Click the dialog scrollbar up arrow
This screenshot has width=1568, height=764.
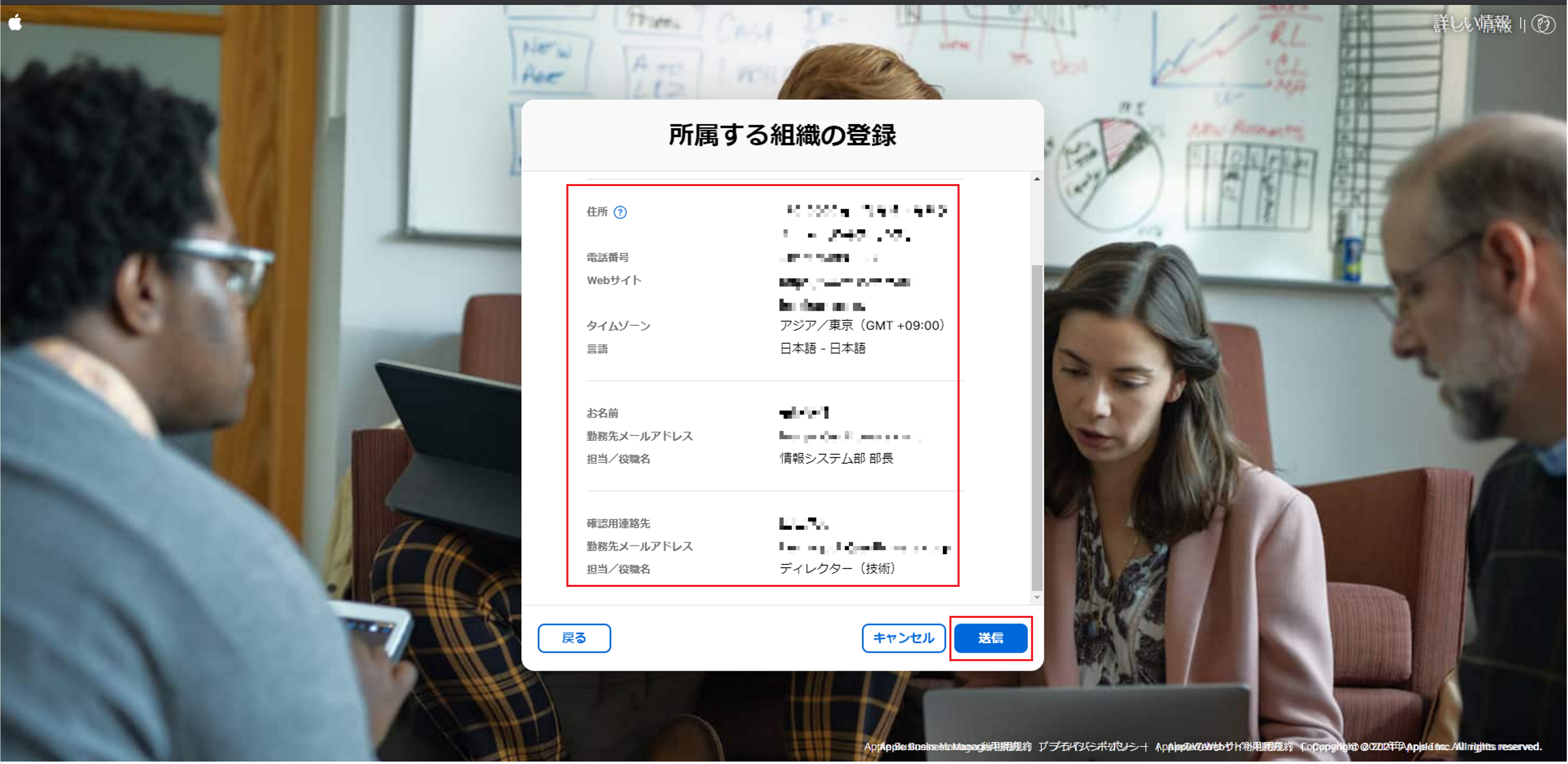(x=1037, y=179)
